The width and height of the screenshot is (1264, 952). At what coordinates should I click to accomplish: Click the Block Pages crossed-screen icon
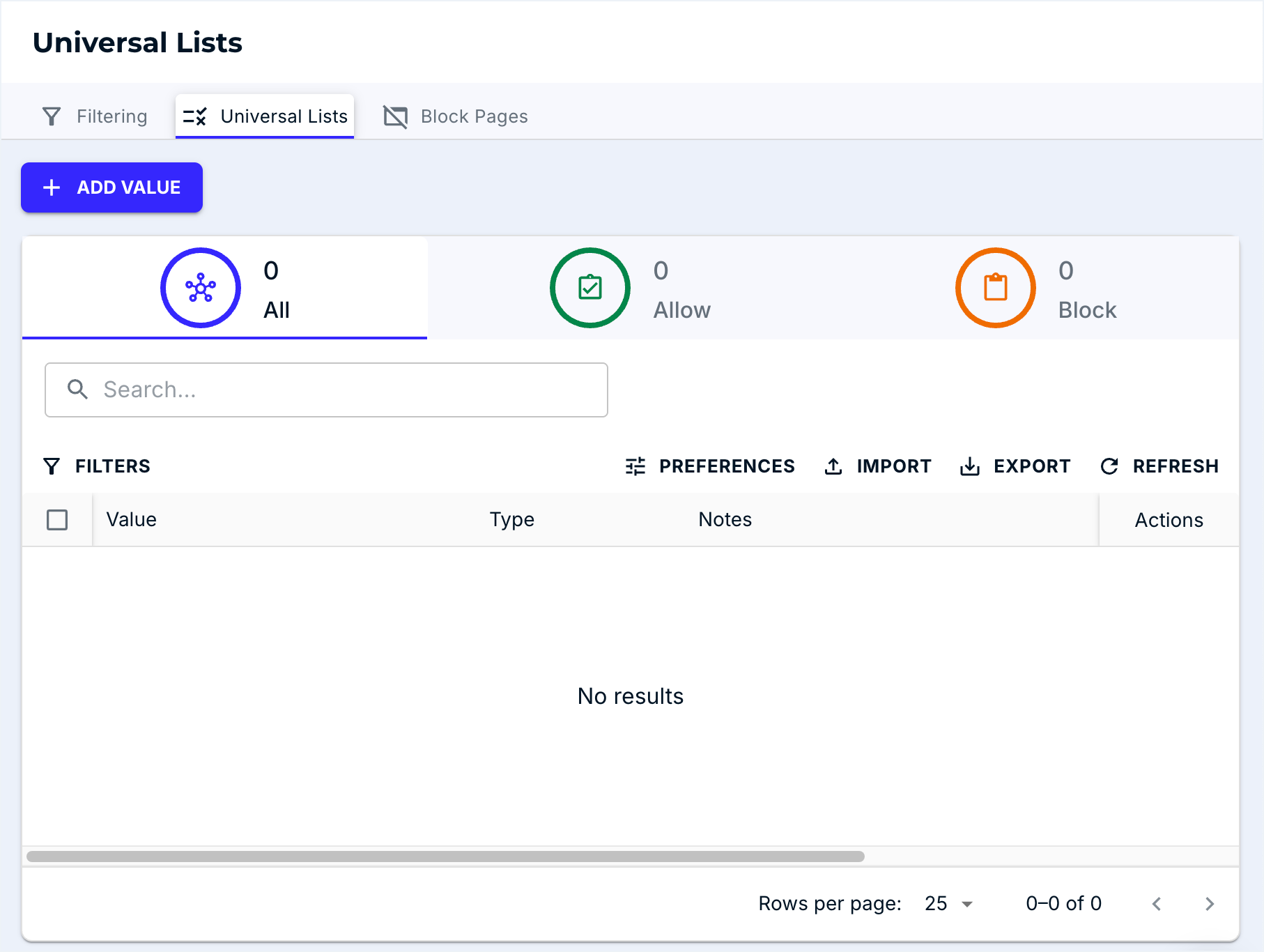click(395, 116)
